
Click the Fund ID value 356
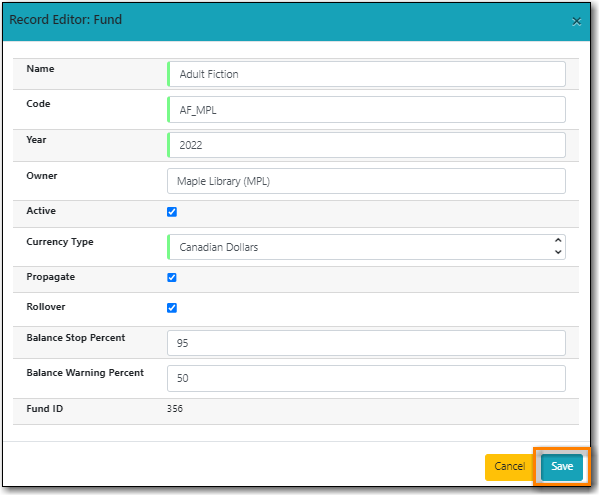pos(175,408)
